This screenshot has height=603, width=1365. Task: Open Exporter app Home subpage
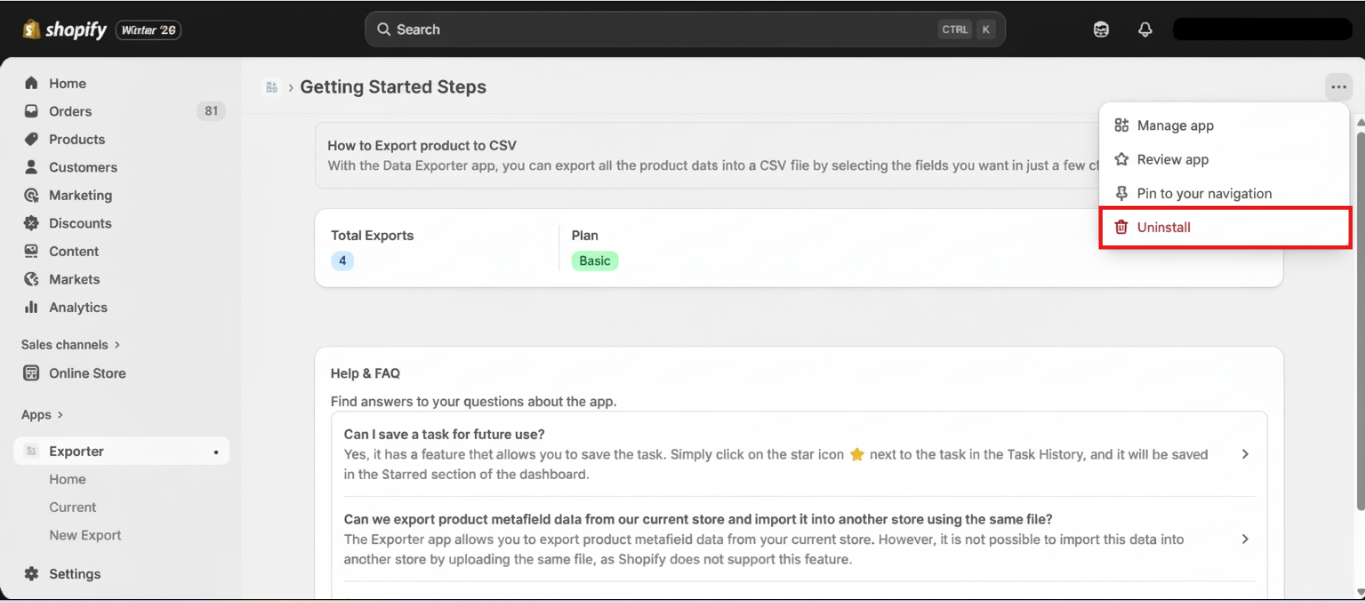[x=68, y=479]
